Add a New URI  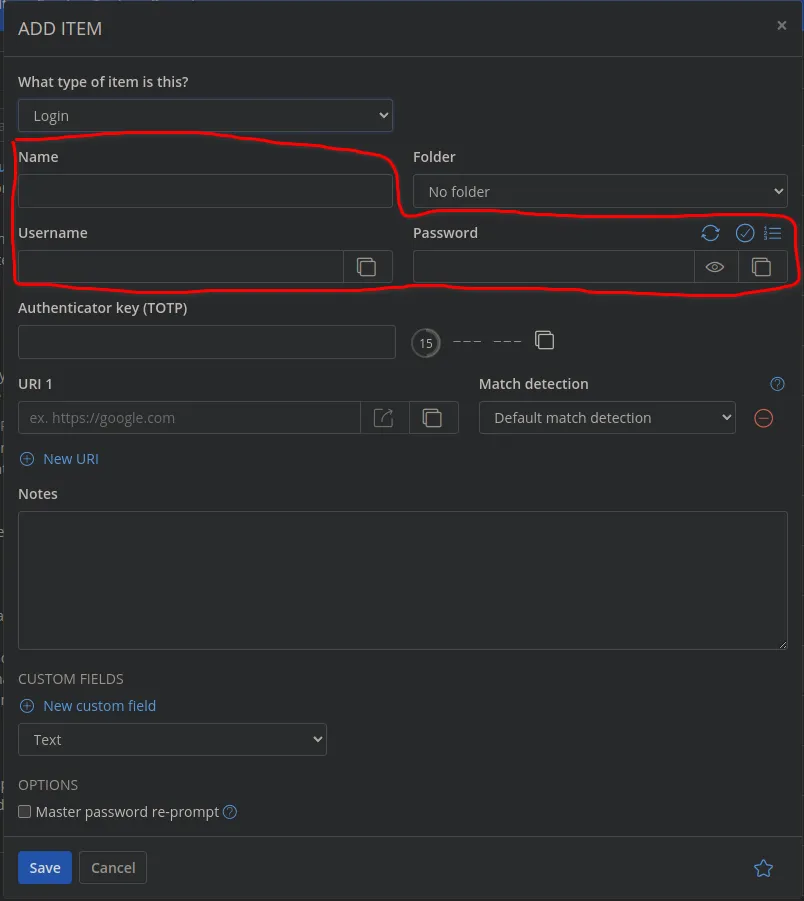tap(59, 458)
